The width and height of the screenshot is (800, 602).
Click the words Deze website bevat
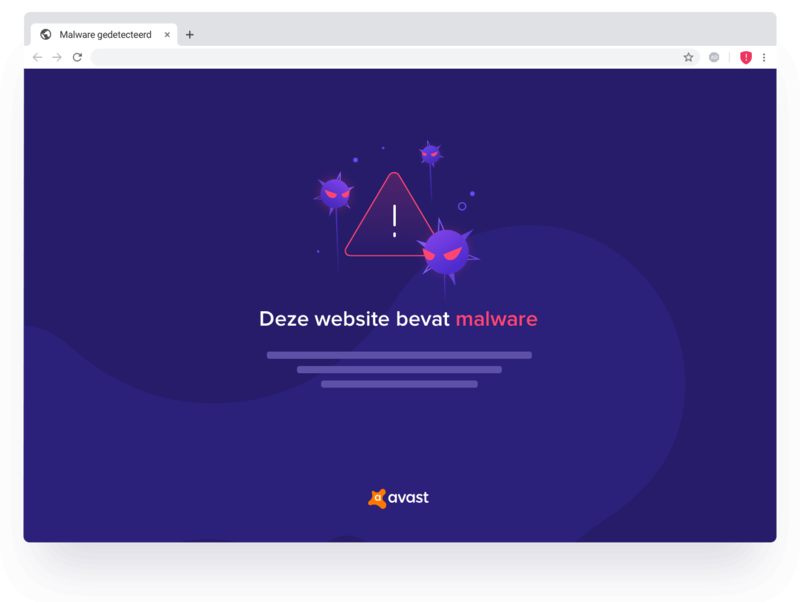pyautogui.click(x=354, y=319)
